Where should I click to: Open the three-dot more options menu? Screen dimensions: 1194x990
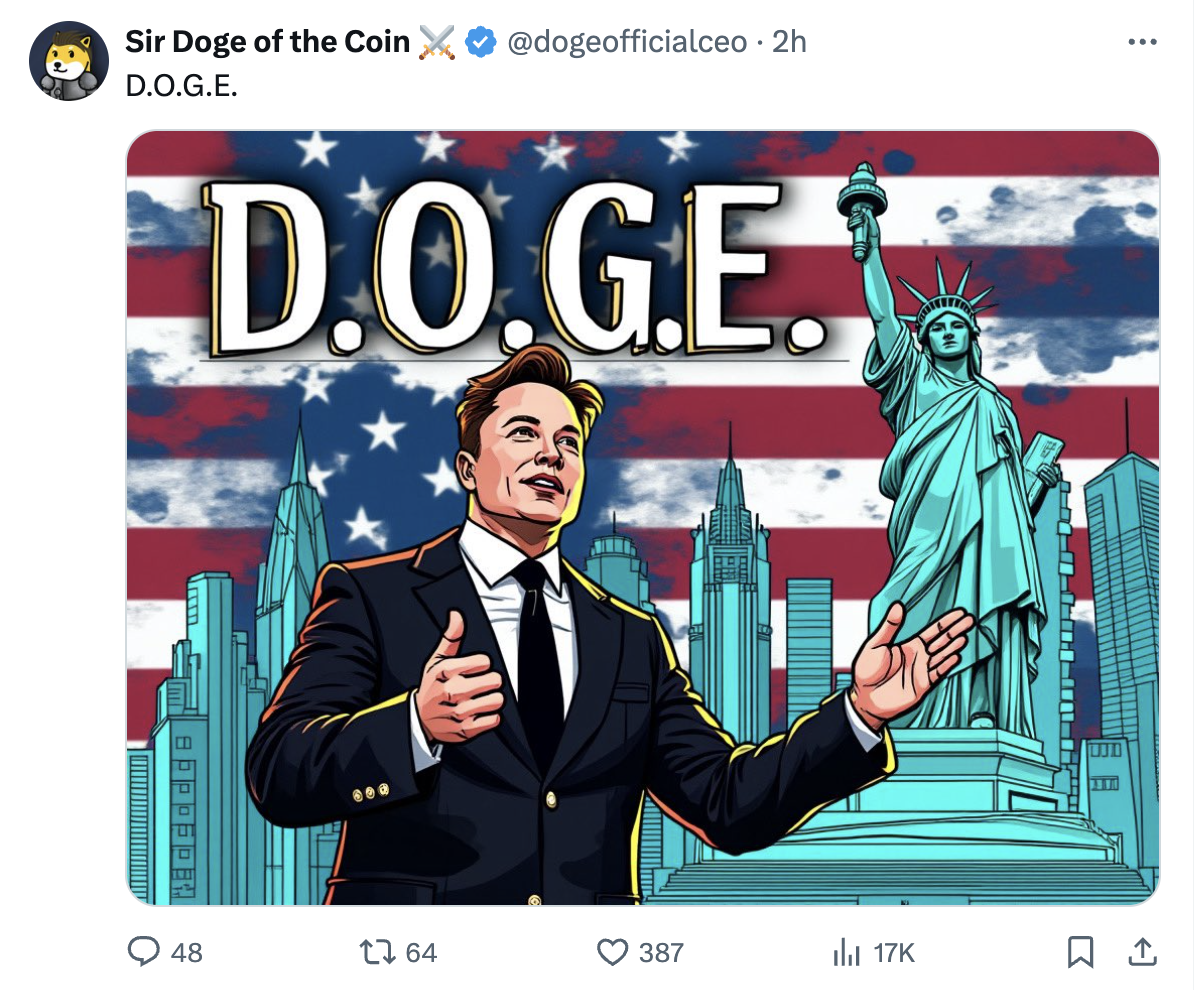click(x=1141, y=42)
